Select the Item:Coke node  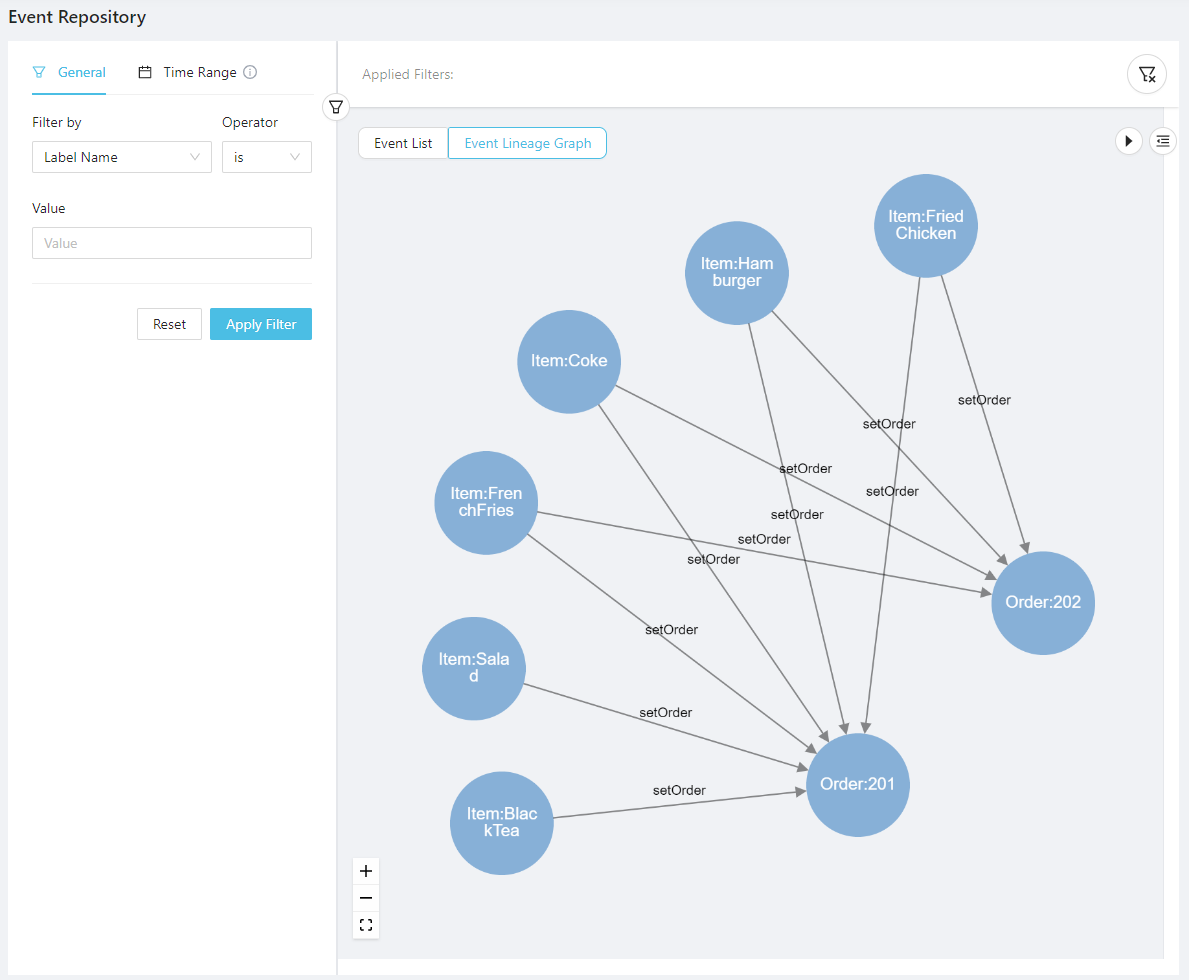[569, 361]
